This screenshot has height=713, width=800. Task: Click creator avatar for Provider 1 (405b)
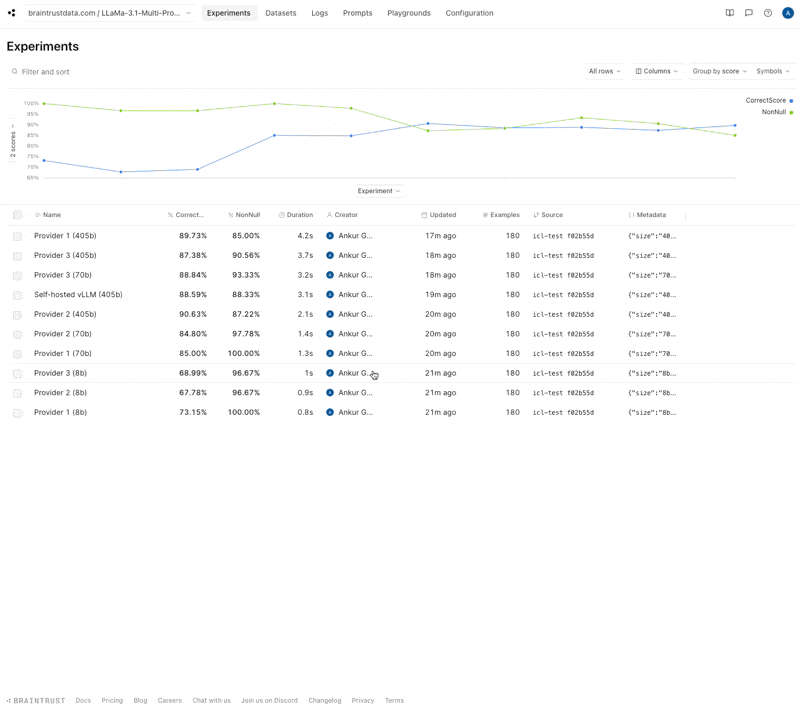(x=330, y=236)
